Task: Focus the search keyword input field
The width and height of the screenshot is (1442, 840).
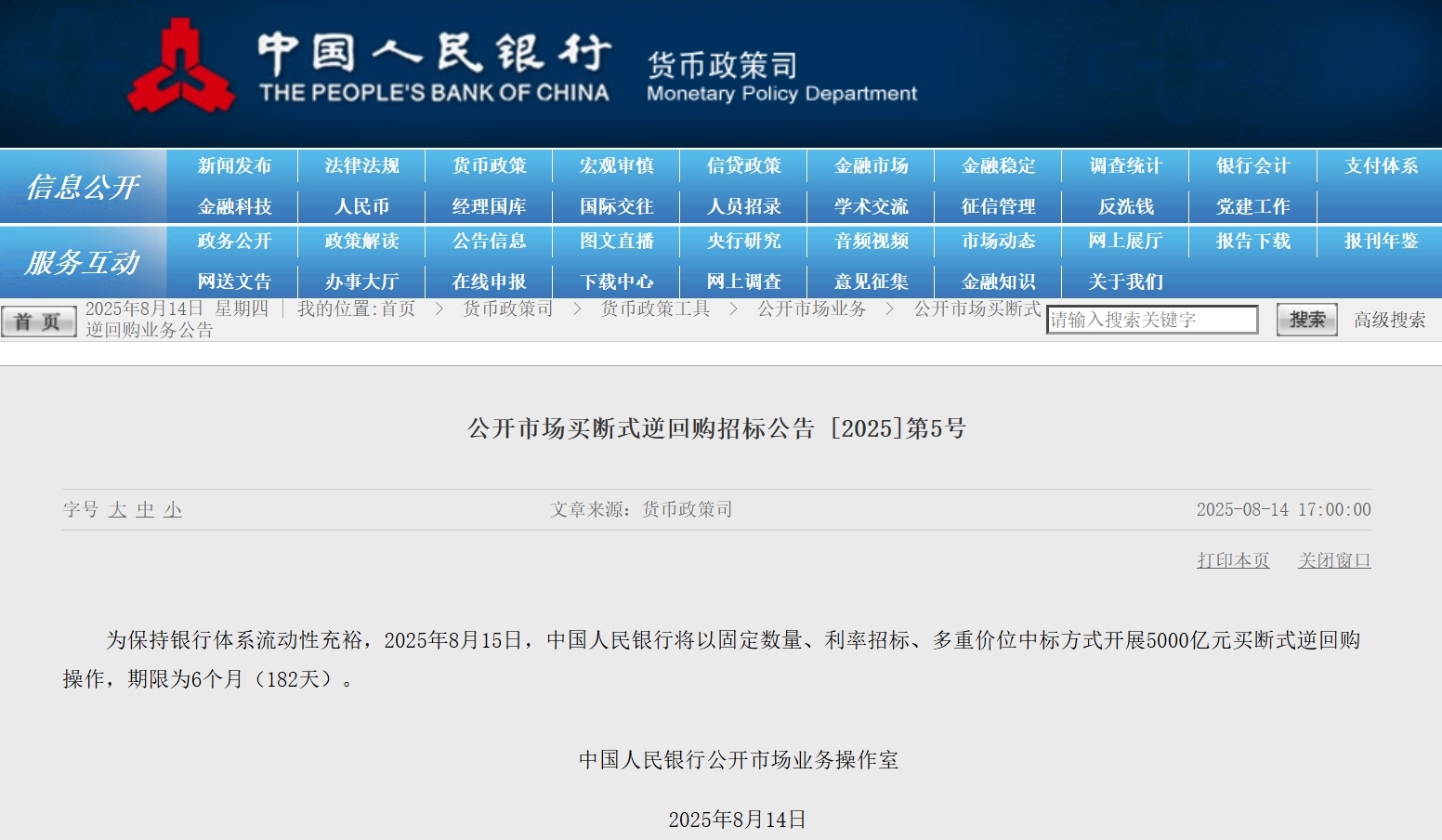Action: pos(1151,320)
